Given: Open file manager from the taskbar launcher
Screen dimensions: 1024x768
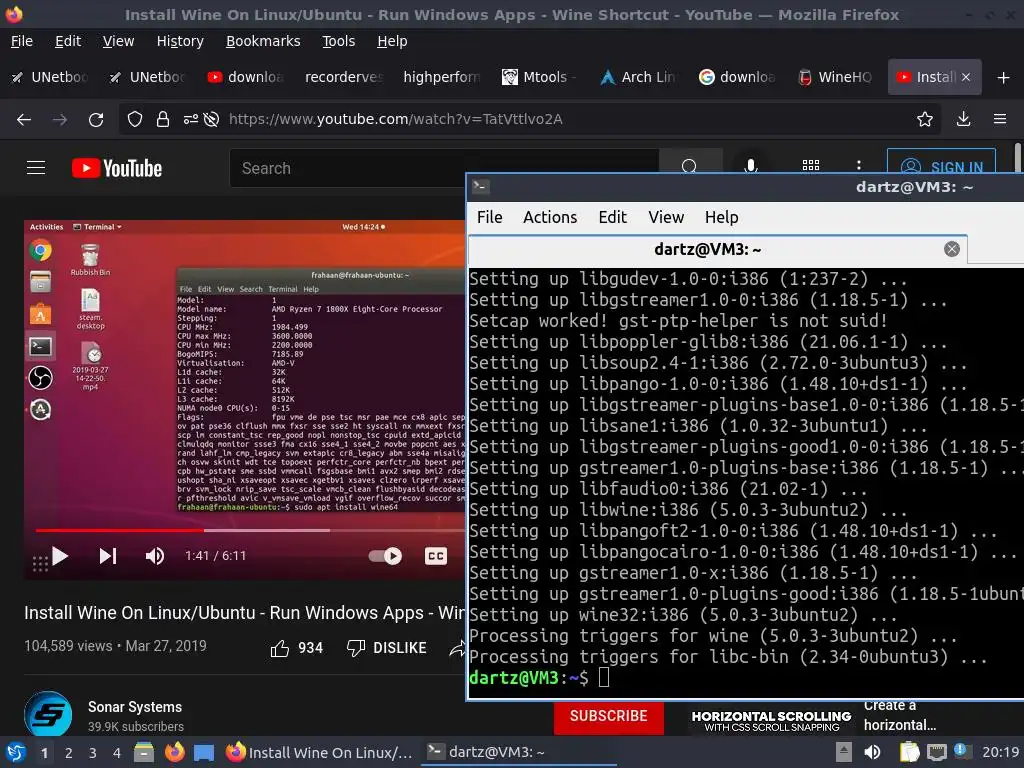Looking at the screenshot, I should pos(143,752).
